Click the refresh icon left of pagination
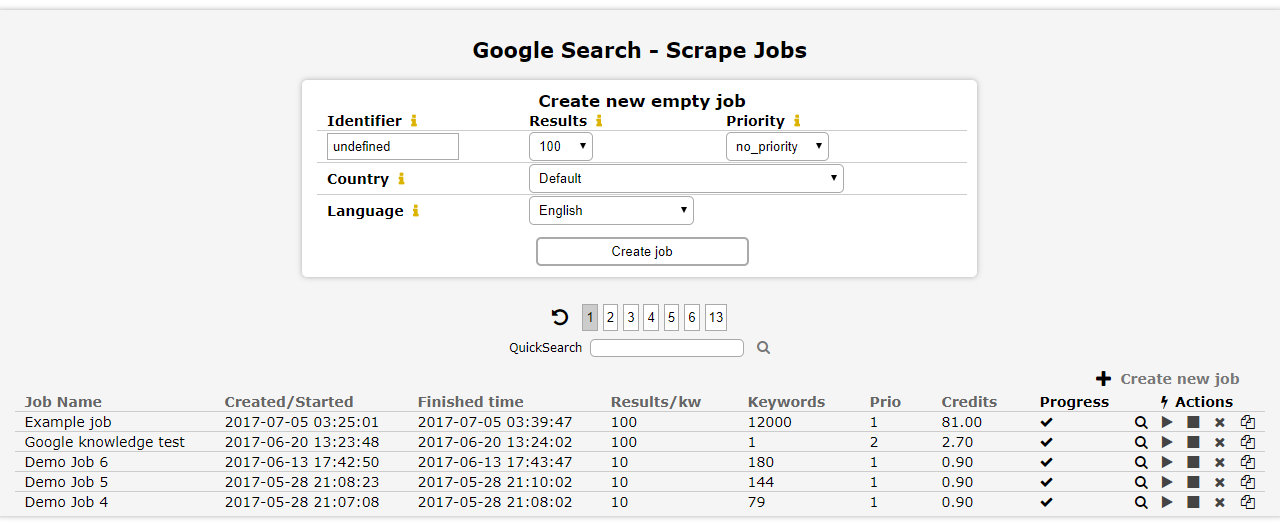The image size is (1280, 526). click(560, 318)
